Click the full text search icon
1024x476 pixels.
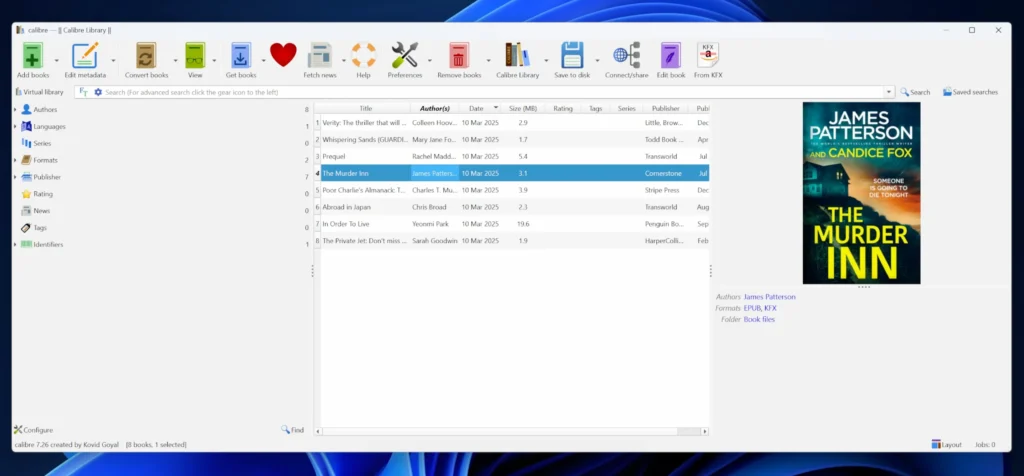click(84, 92)
